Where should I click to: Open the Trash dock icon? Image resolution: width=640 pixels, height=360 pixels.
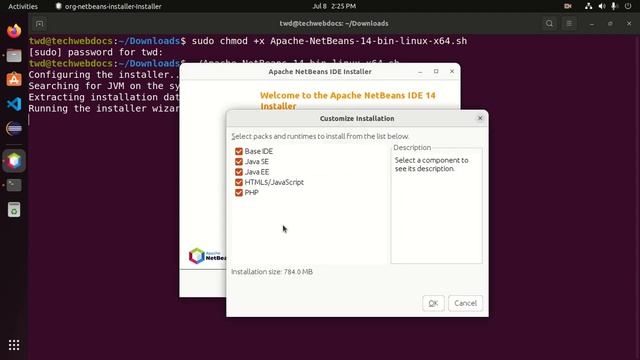pos(14,210)
